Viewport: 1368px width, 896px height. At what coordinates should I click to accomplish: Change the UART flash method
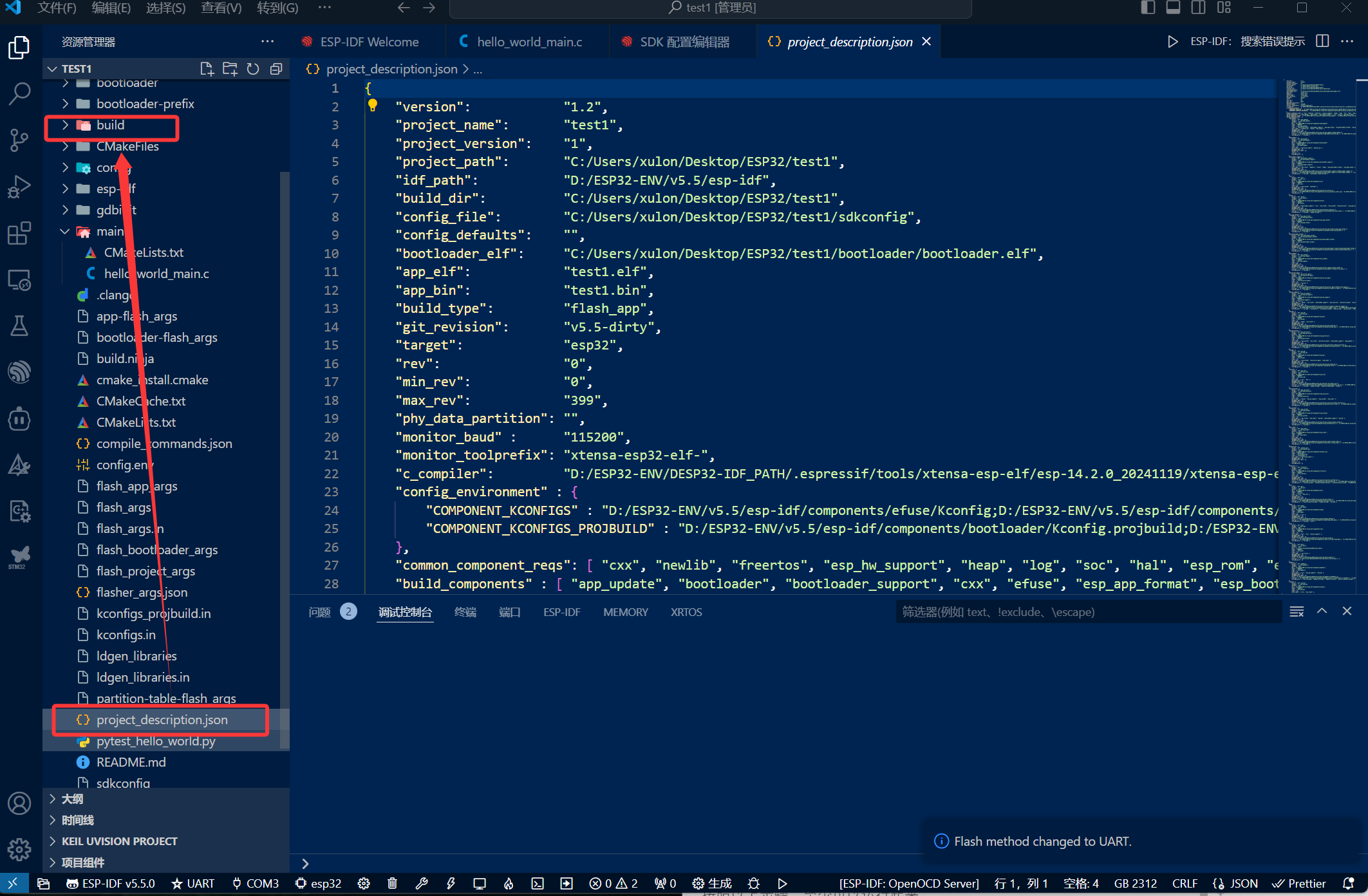click(x=193, y=883)
